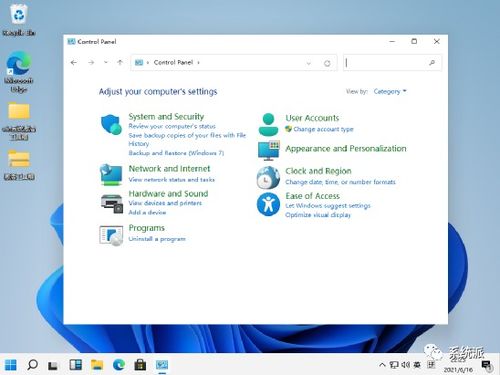Open Backup and Restore (Windows 7)
The image size is (500, 375).
(176, 153)
